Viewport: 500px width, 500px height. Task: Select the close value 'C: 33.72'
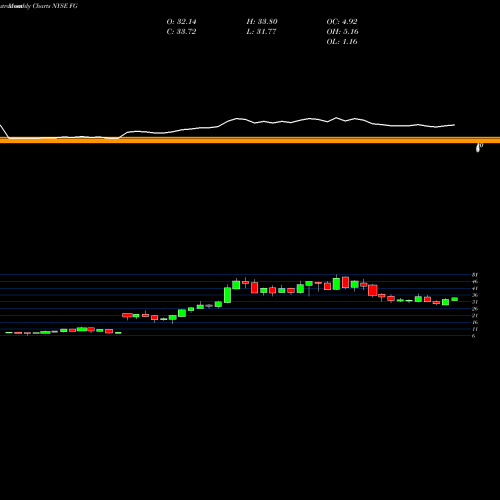tap(181, 32)
